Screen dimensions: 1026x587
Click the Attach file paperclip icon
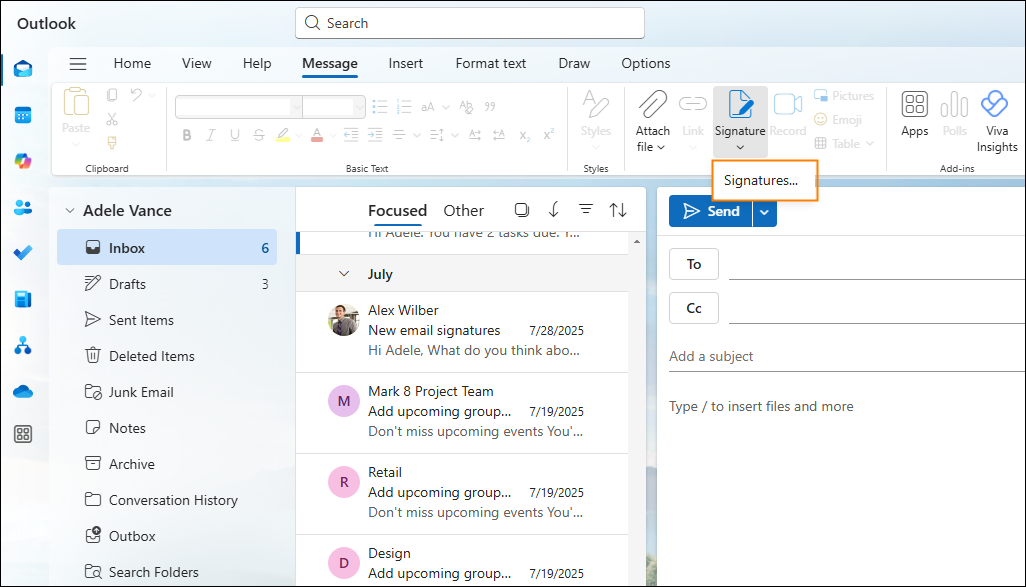point(652,105)
